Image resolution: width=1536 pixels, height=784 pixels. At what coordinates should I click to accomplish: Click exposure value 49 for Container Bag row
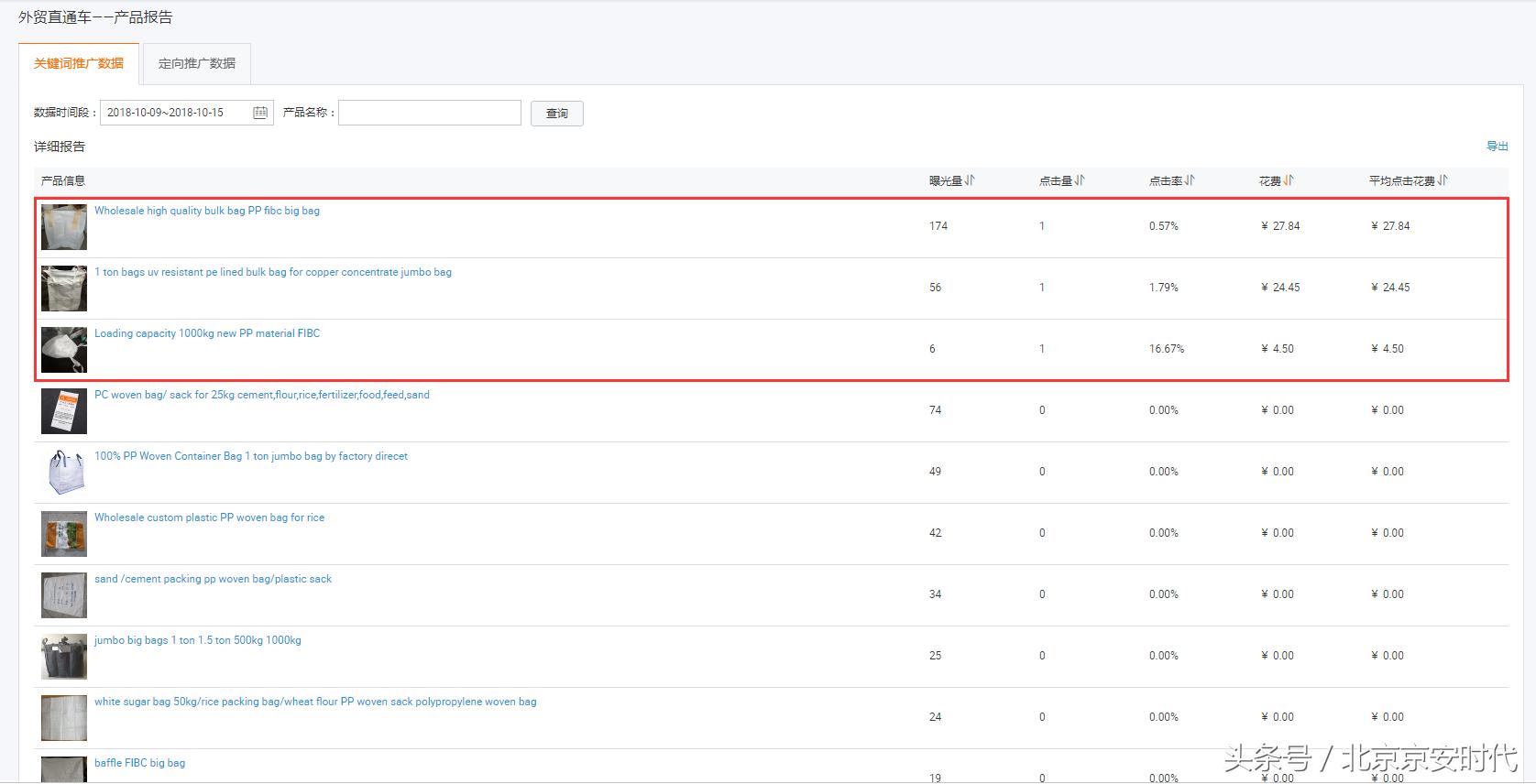click(x=936, y=472)
